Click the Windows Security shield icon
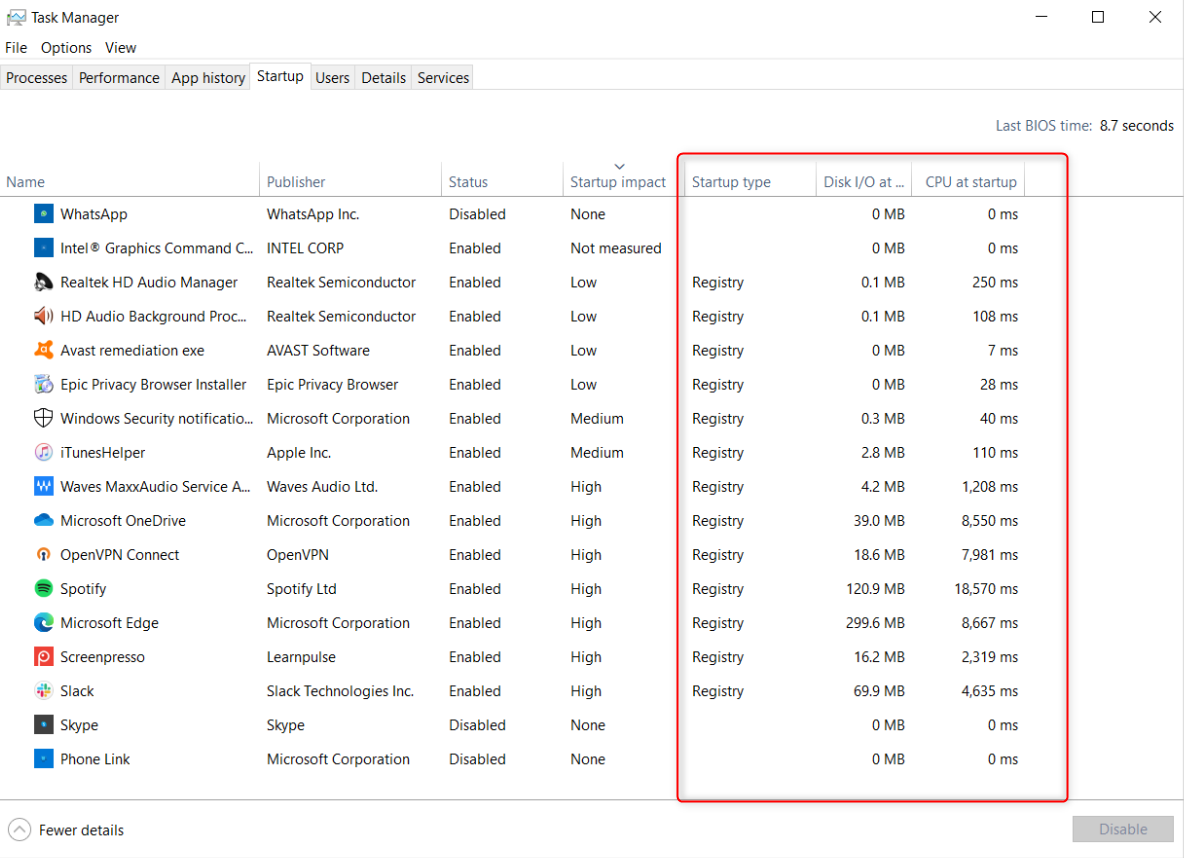The image size is (1184, 858). pos(44,418)
